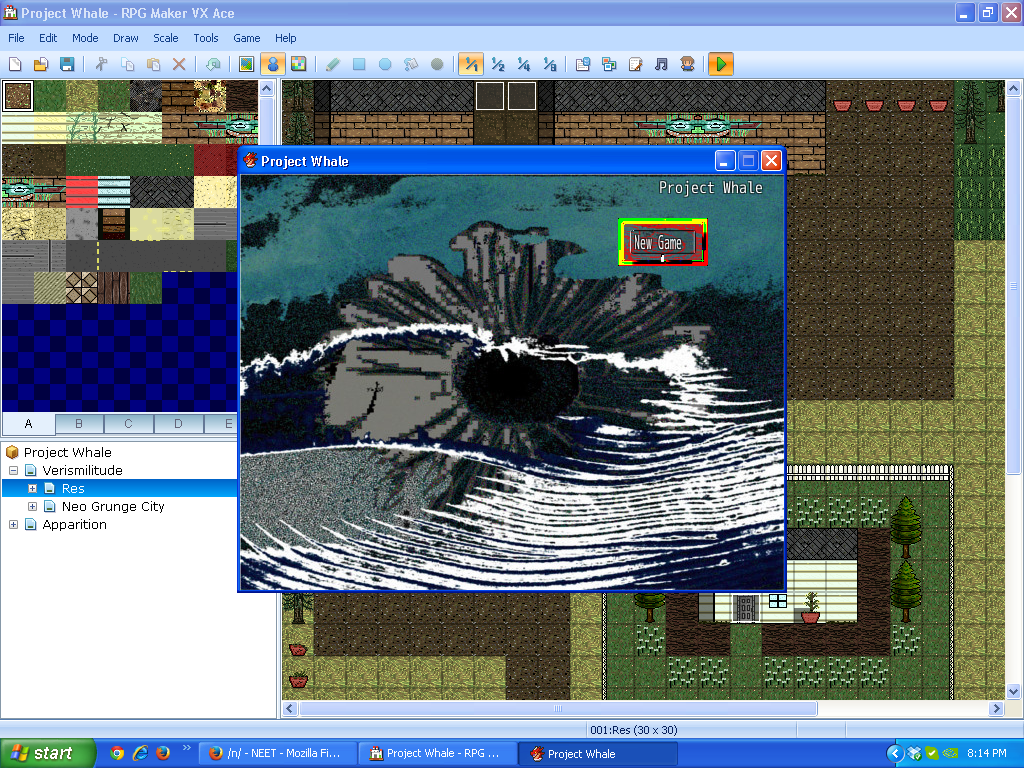Switch to Event editing mode
The width and height of the screenshot is (1024, 768).
coord(272,64)
